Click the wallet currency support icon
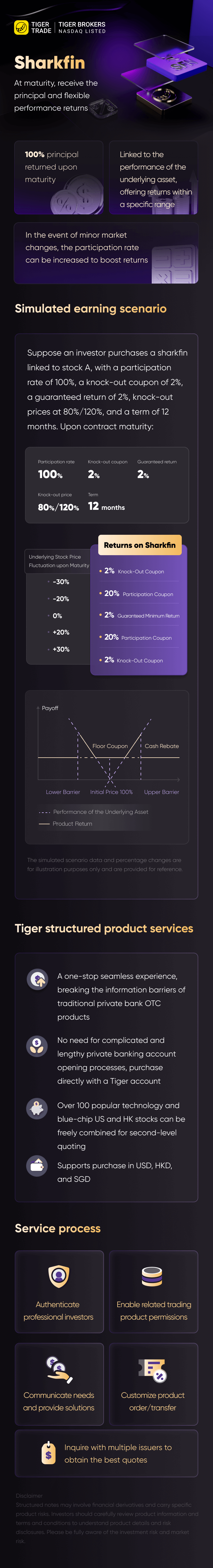 click(37, 1166)
